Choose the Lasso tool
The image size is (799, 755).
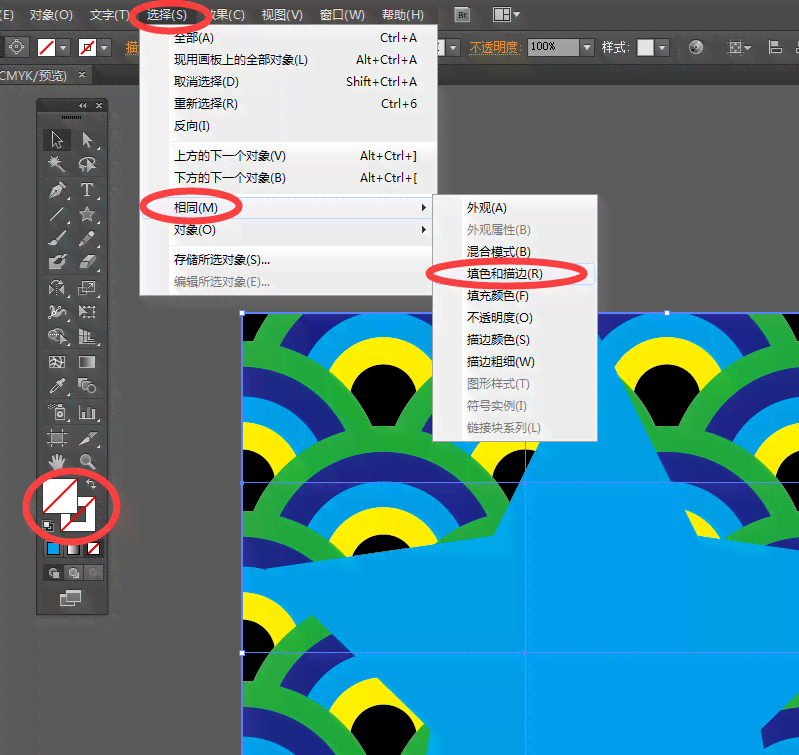coord(87,164)
